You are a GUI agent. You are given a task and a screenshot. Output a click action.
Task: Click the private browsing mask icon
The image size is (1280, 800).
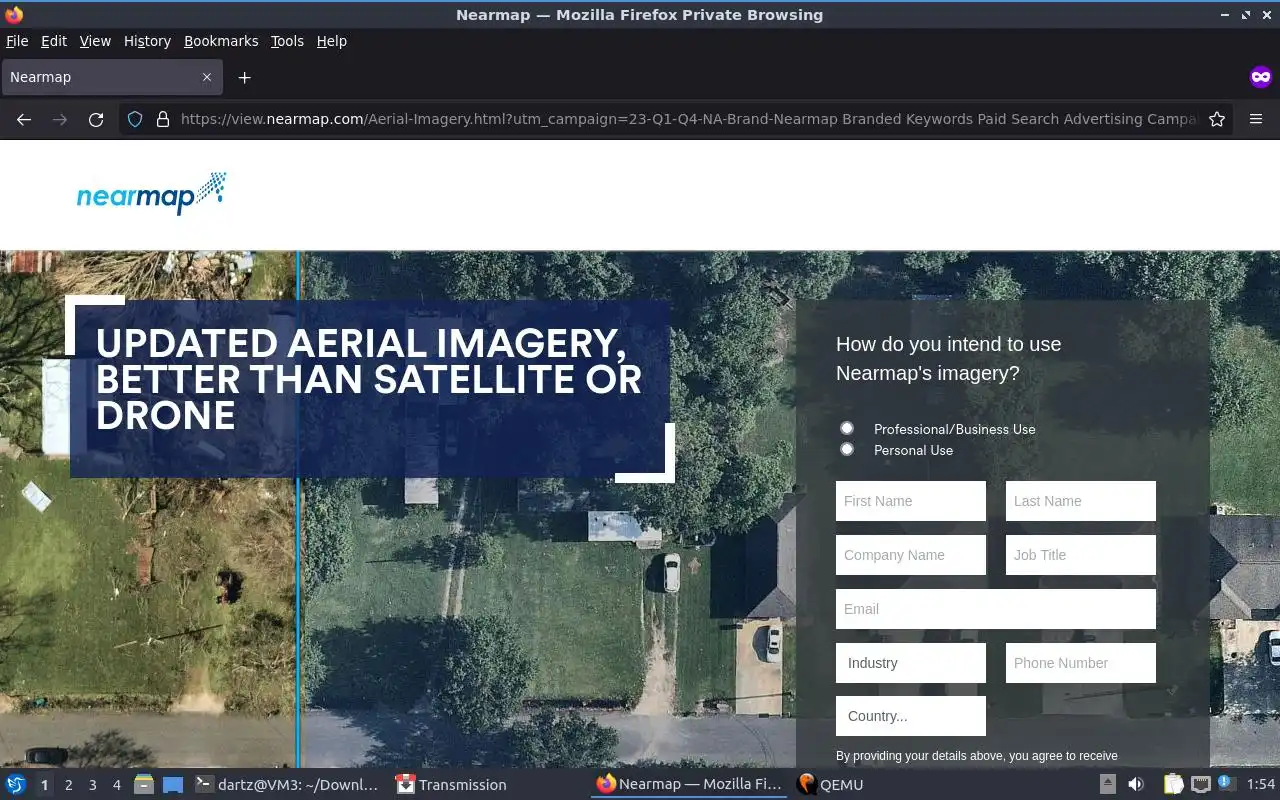click(1260, 77)
